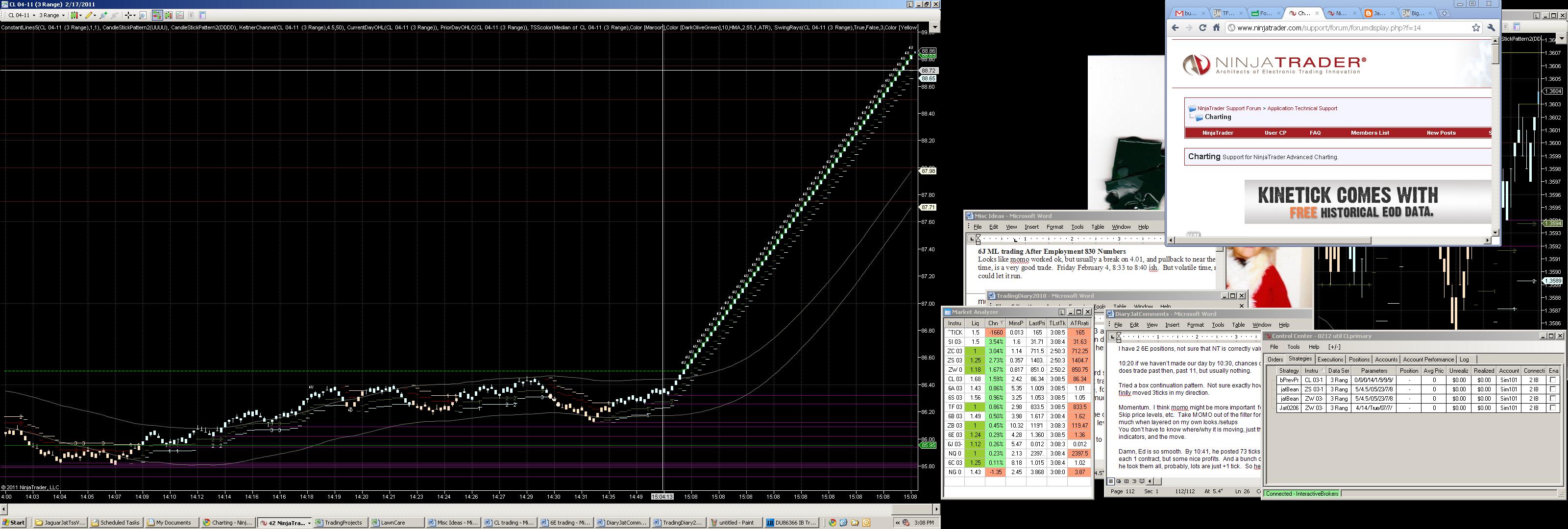Image resolution: width=1568 pixels, height=529 pixels.
Task: Open the crosshair cursor type dropdown arrow
Action: (x=135, y=15)
